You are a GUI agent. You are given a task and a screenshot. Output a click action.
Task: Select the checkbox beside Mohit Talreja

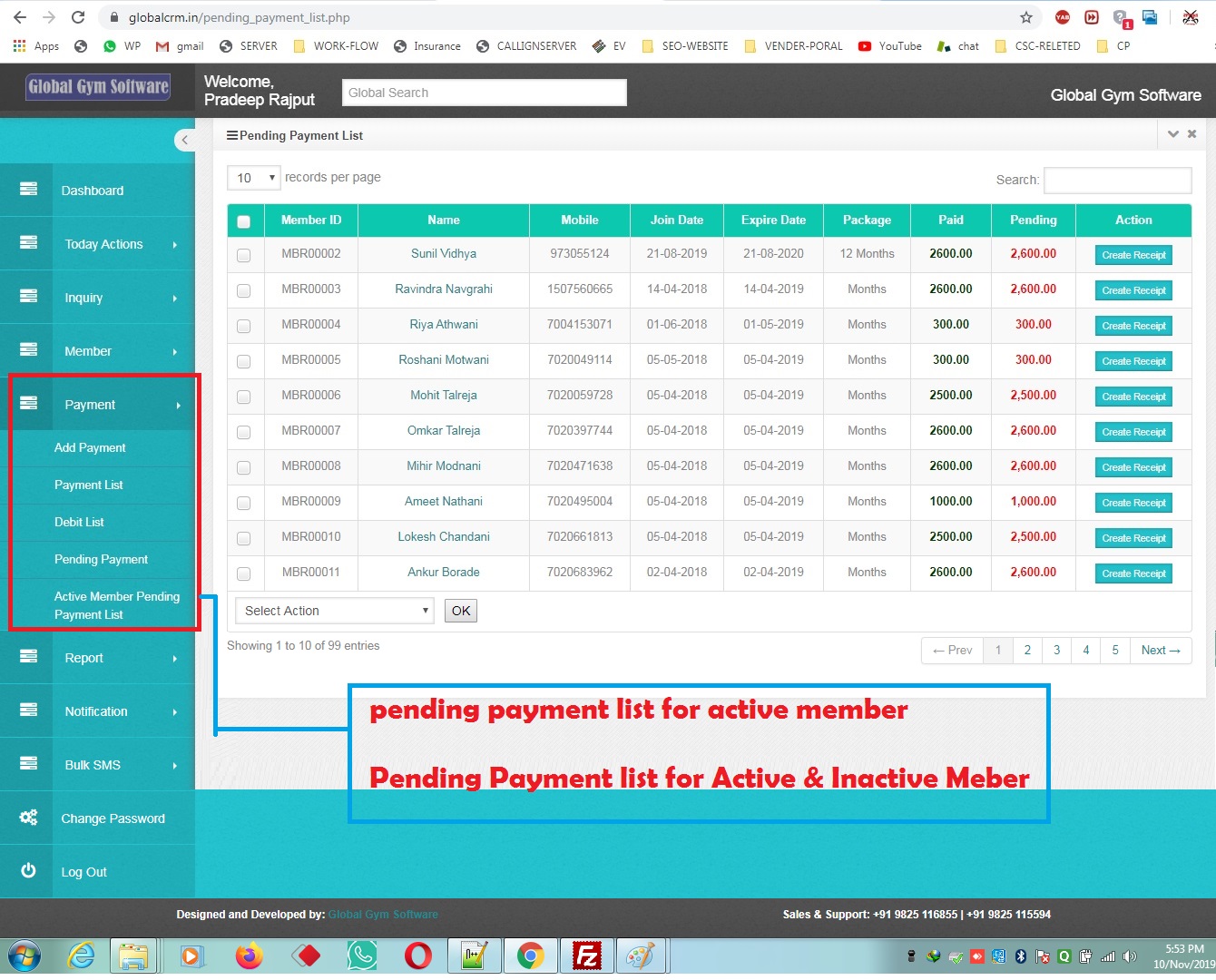pyautogui.click(x=244, y=396)
